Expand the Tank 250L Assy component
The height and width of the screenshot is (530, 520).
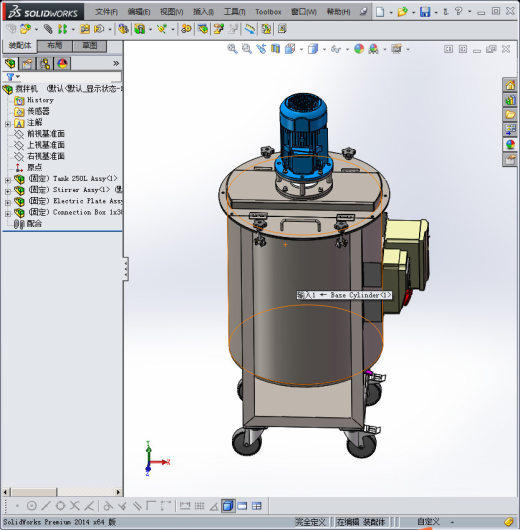8,180
